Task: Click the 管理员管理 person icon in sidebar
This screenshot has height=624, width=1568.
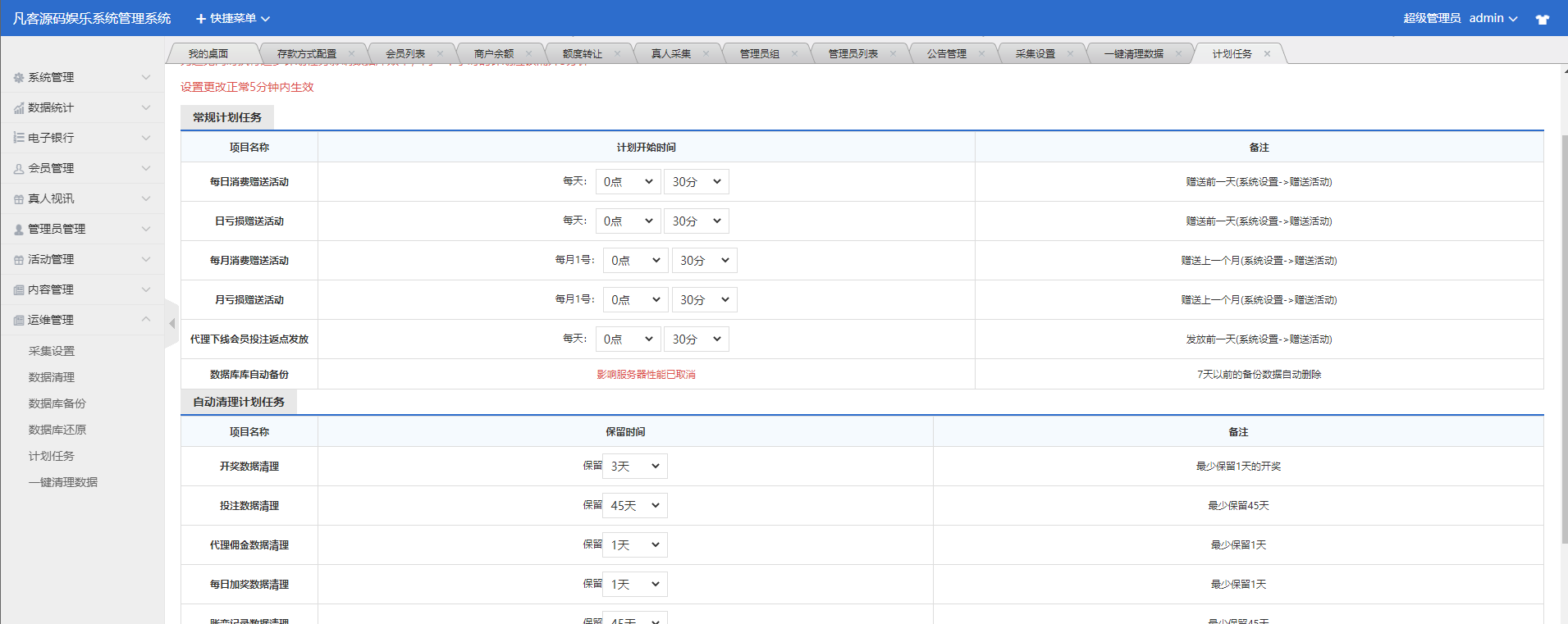Action: (x=19, y=230)
